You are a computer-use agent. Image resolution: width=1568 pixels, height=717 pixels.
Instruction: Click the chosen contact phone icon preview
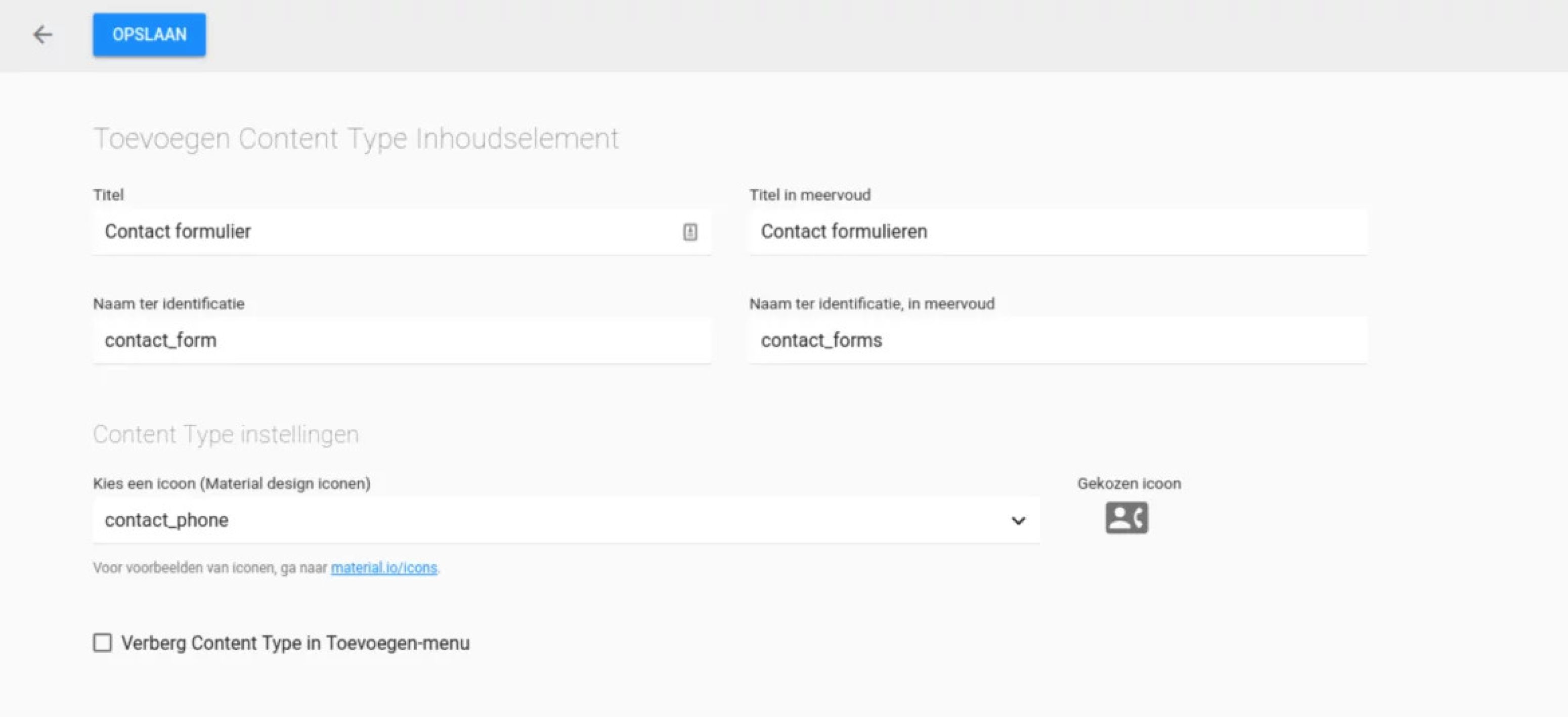(x=1127, y=518)
